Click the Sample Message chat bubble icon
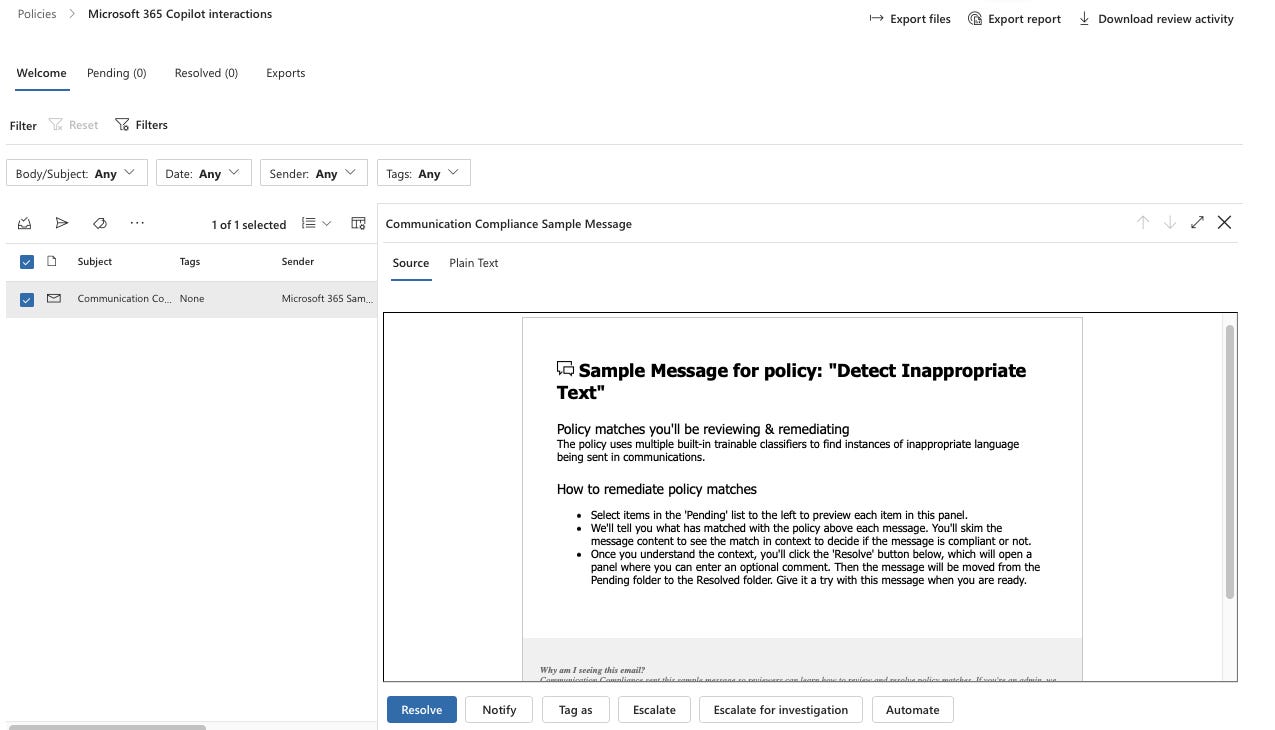Viewport: 1275px width, 730px height. coord(566,369)
